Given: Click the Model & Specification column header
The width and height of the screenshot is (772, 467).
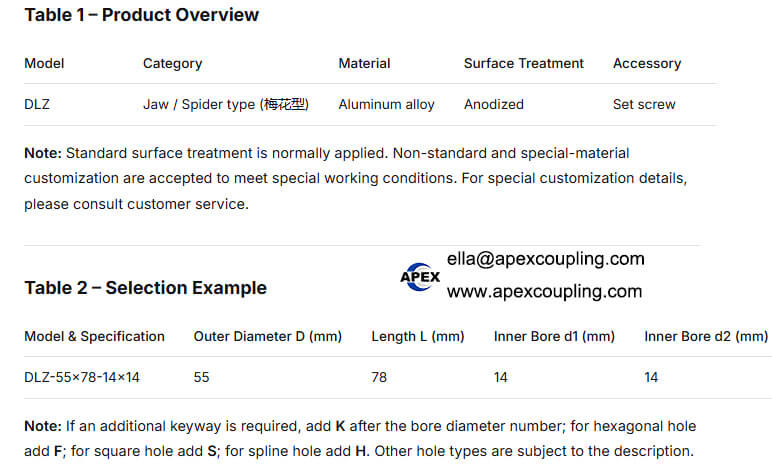Looking at the screenshot, I should (x=95, y=337).
